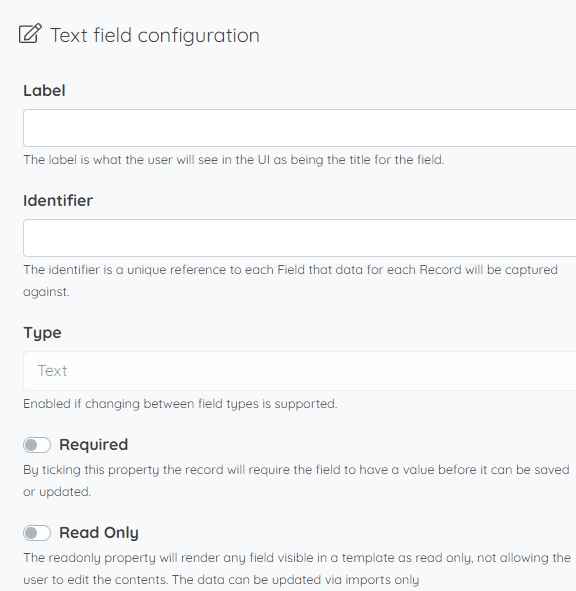Click 'or updated.' text under Required
Viewport: 576px width, 591px height.
[x=57, y=492]
